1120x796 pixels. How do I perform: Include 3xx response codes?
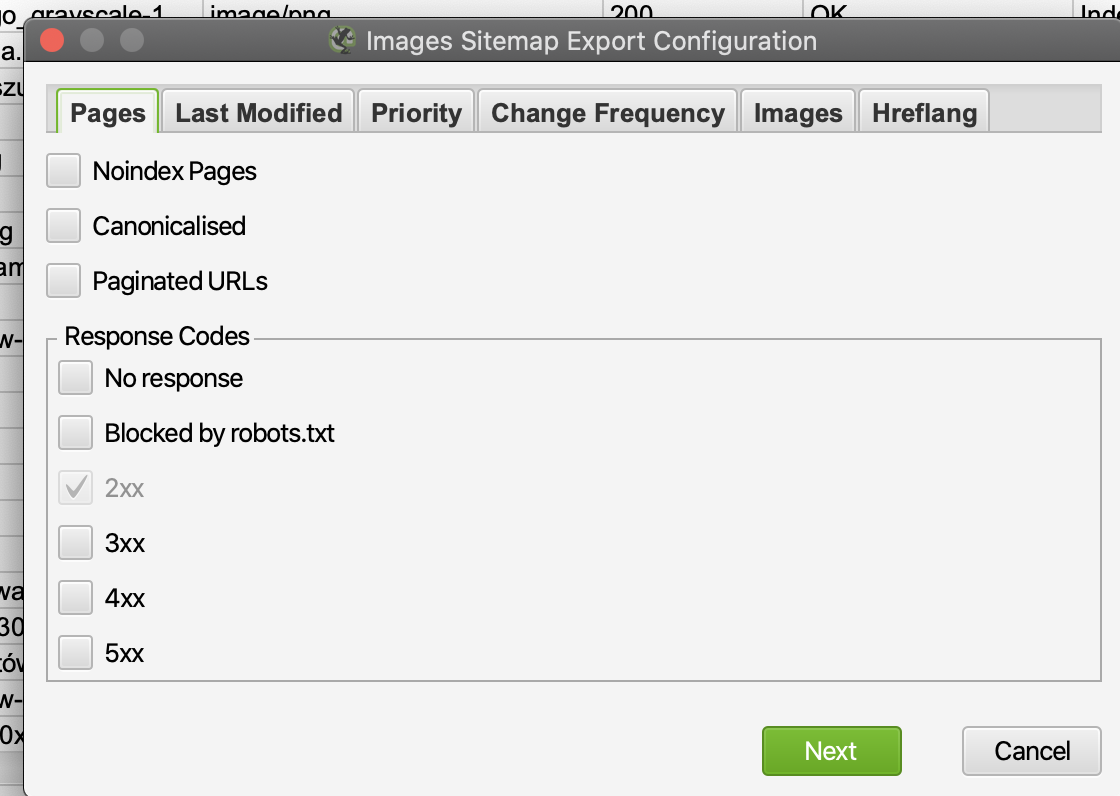click(76, 543)
